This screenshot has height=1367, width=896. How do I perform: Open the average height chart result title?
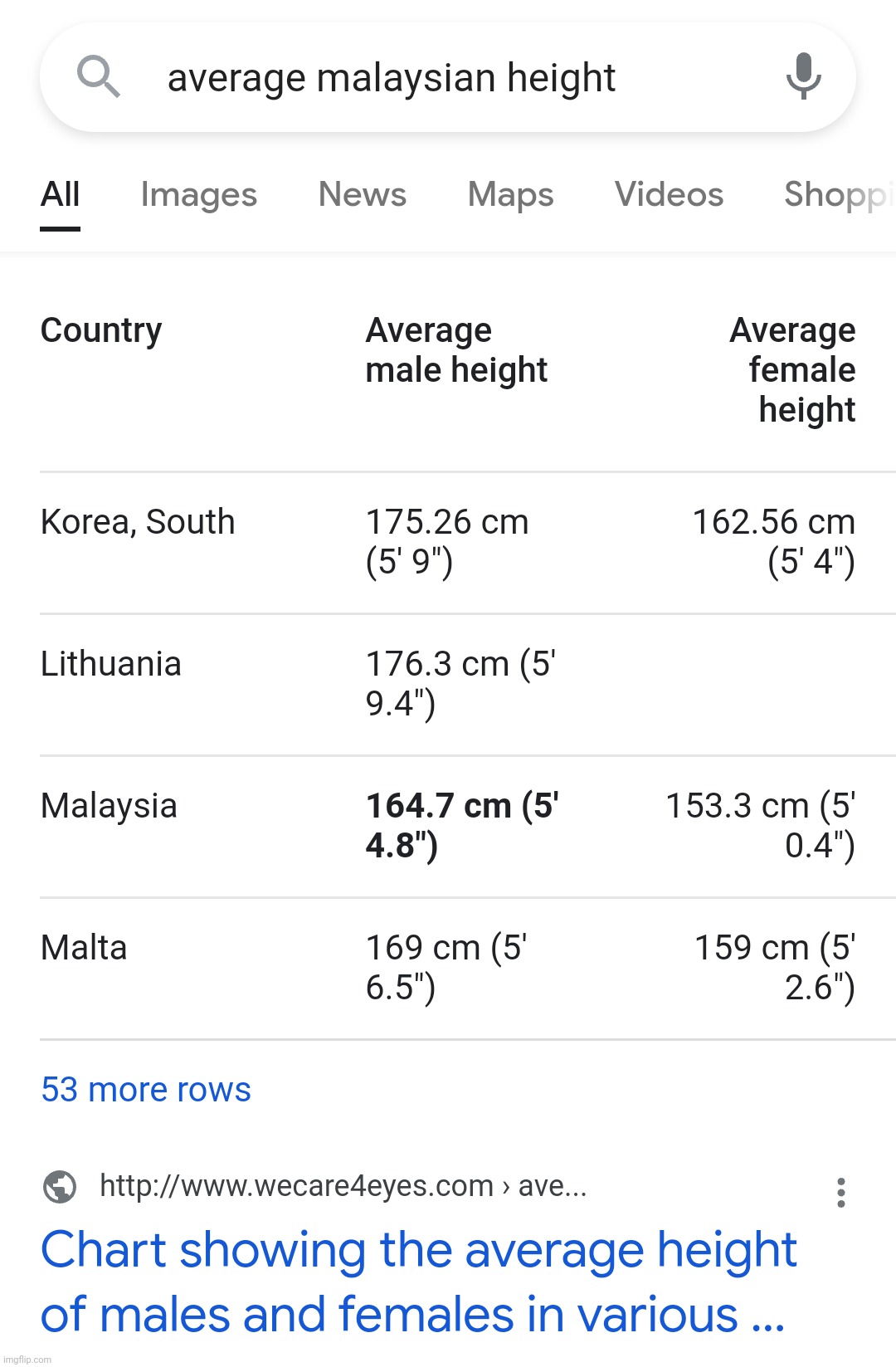418,1282
